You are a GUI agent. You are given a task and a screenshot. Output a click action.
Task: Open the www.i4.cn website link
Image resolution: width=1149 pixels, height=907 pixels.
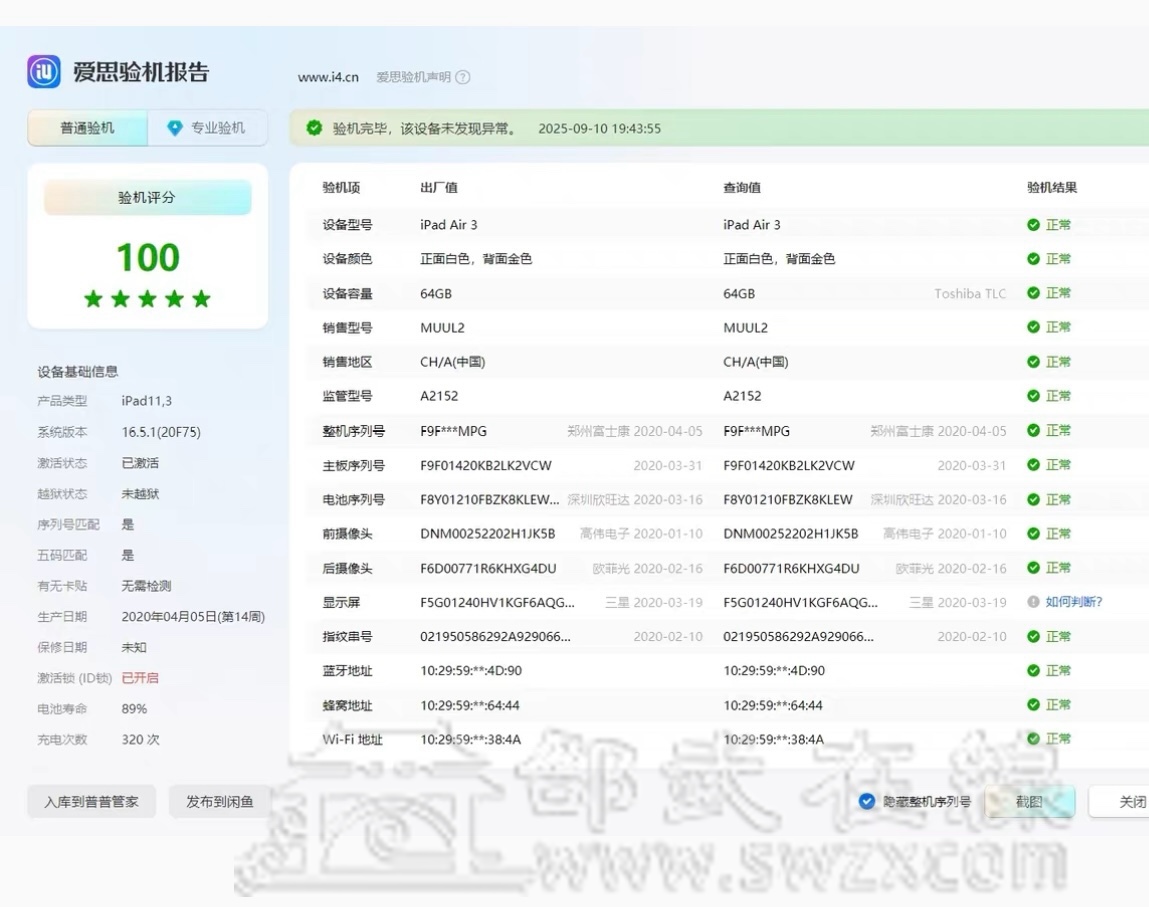click(328, 77)
